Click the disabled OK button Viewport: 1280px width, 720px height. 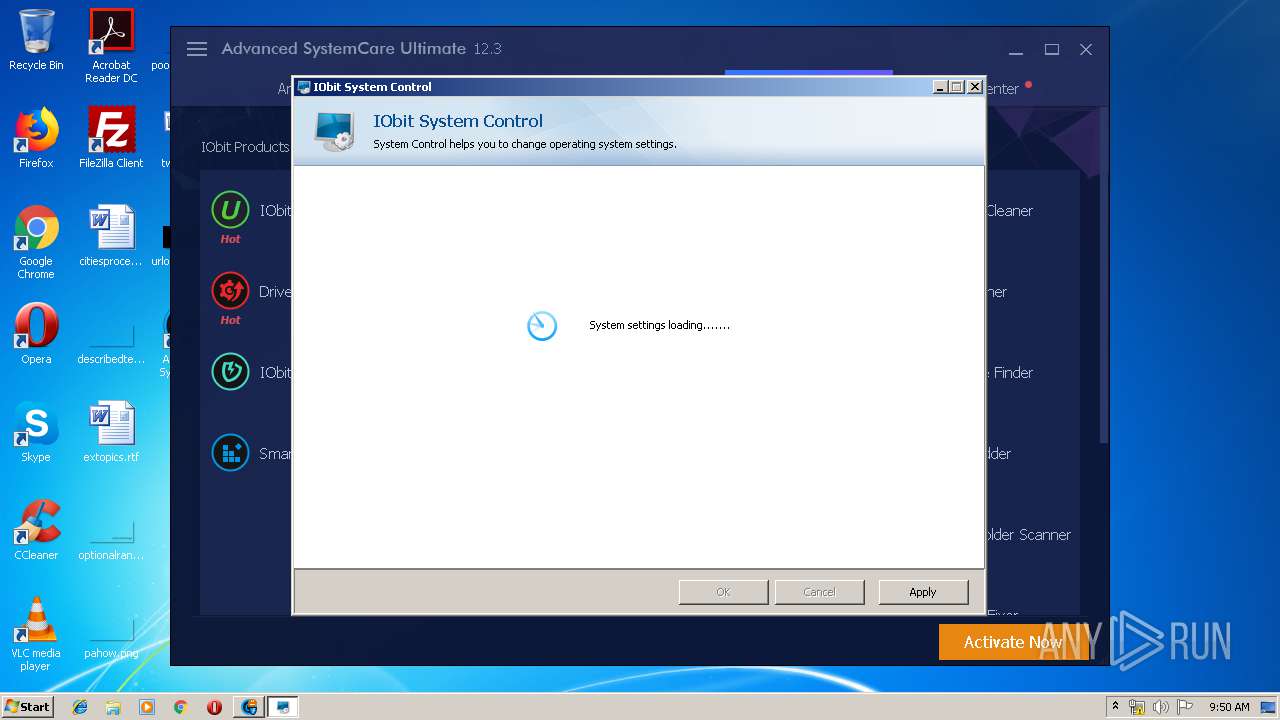click(723, 592)
